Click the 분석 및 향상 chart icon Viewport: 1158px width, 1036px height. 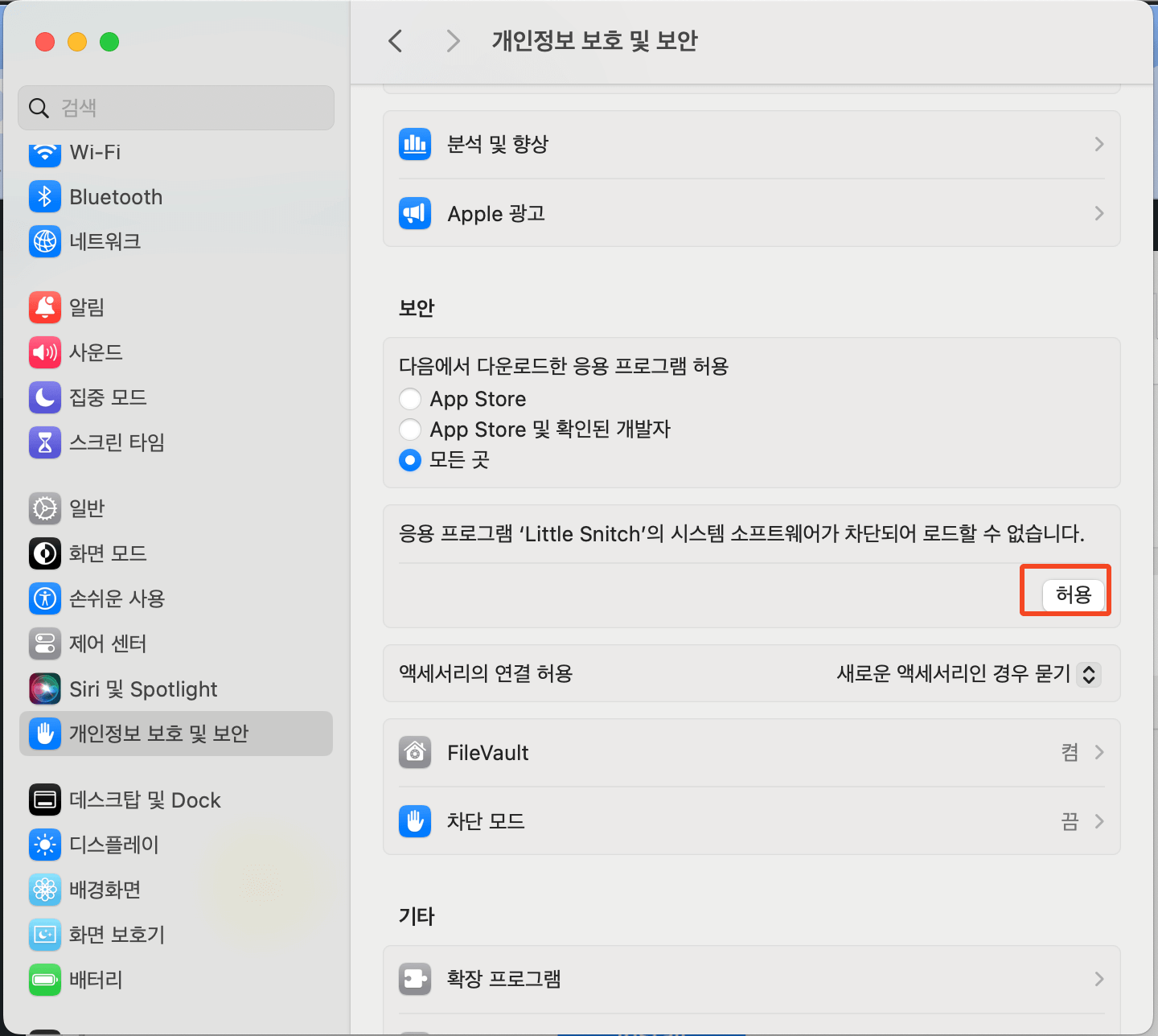pyautogui.click(x=415, y=145)
